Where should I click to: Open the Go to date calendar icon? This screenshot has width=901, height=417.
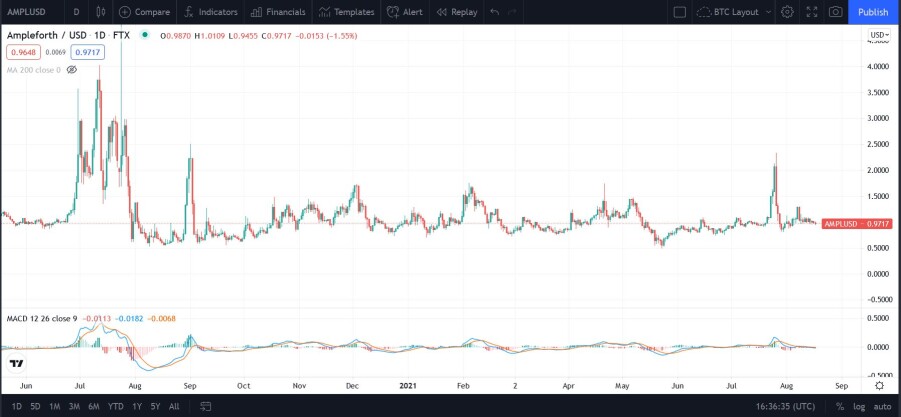(x=206, y=406)
